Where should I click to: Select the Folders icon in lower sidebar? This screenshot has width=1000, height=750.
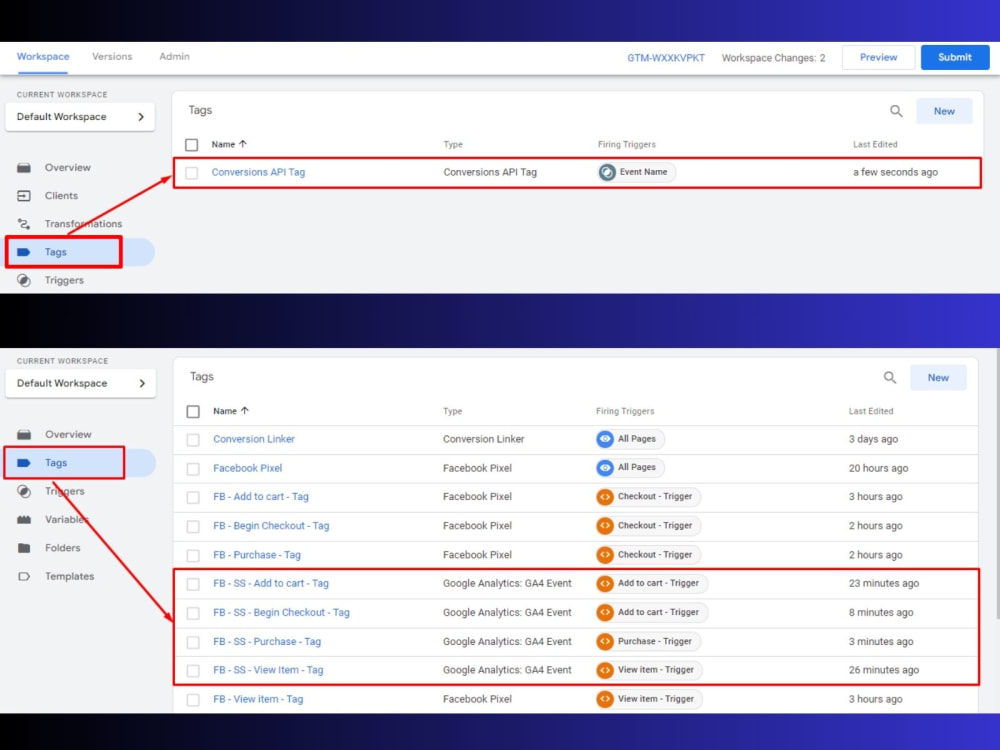[x=24, y=548]
